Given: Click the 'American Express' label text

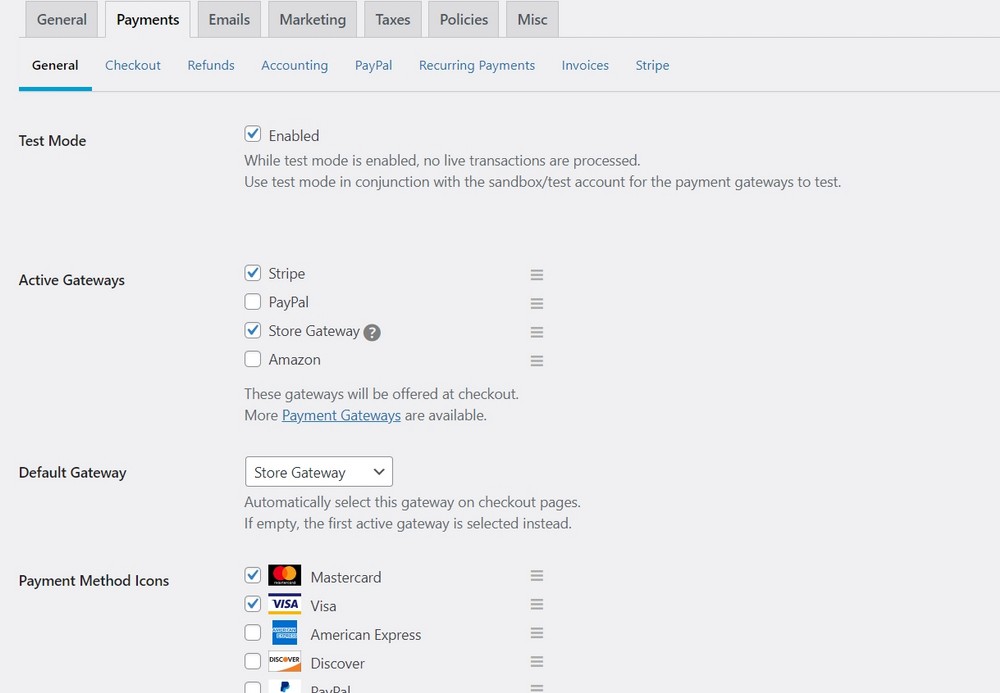Looking at the screenshot, I should click(x=366, y=635).
